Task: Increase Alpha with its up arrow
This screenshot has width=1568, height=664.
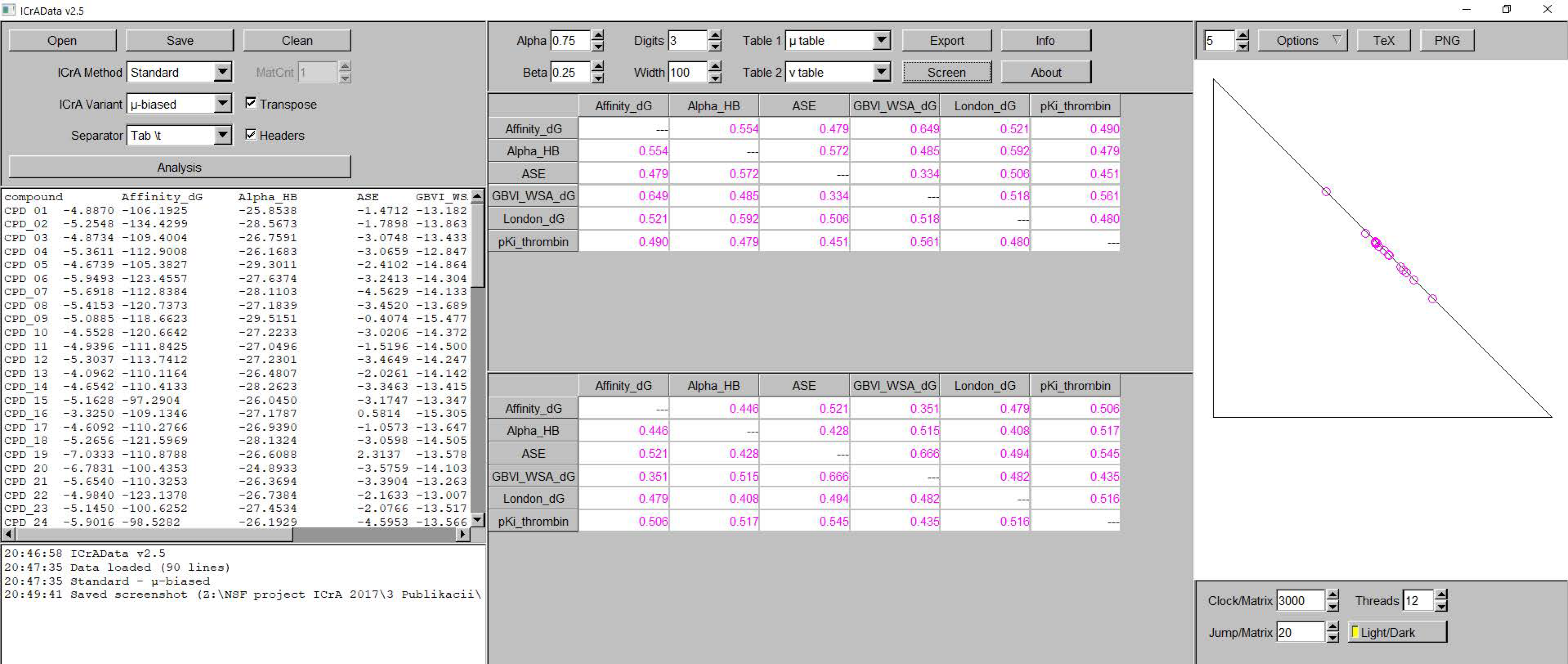Action: click(x=598, y=36)
